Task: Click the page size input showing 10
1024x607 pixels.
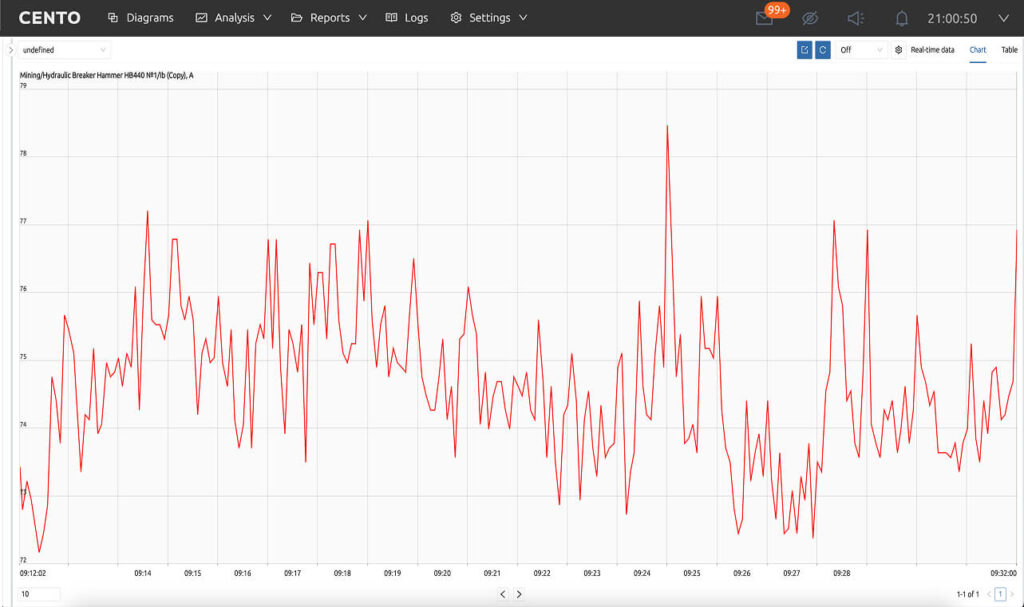Action: [39, 594]
